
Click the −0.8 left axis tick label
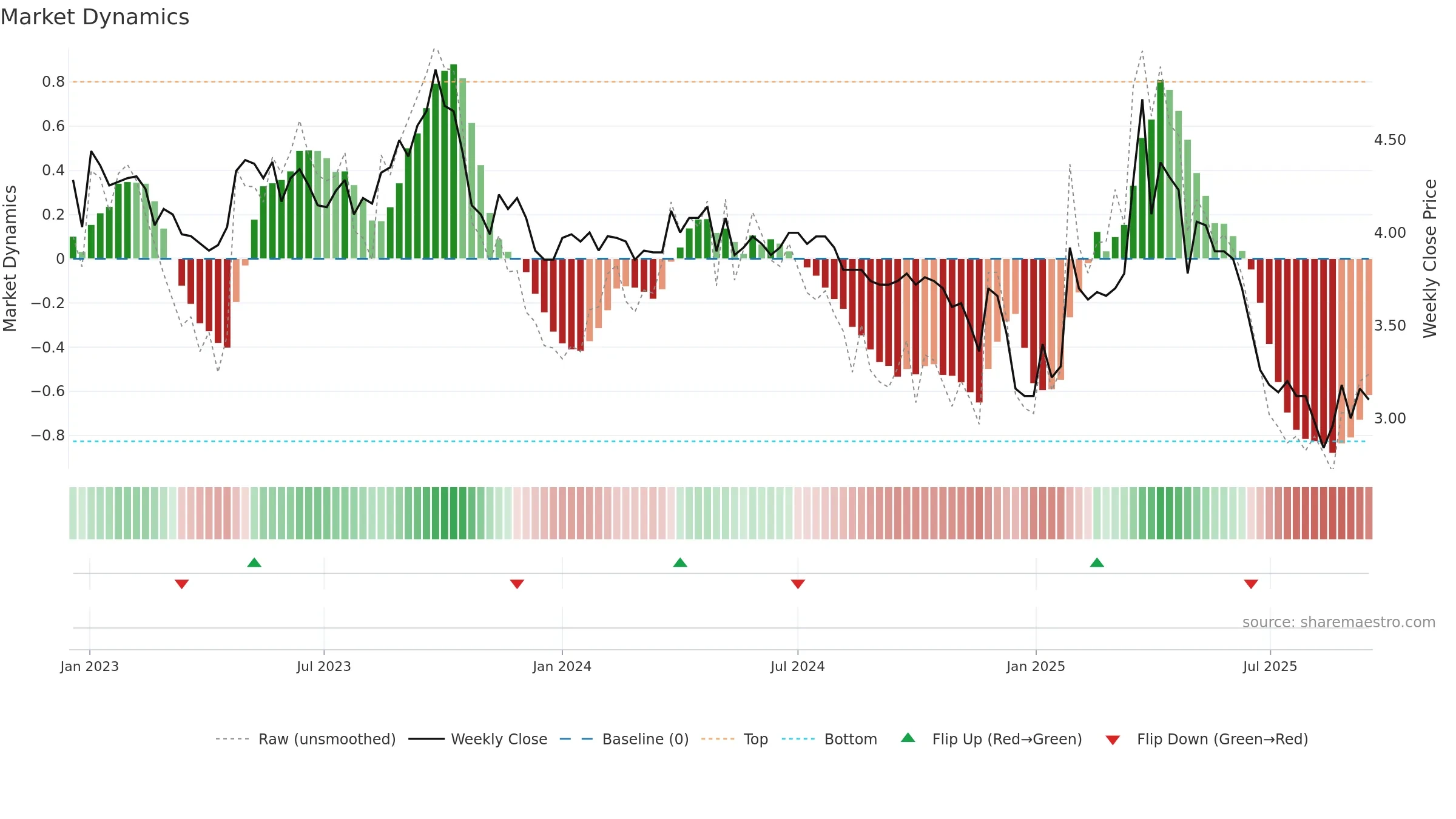click(x=48, y=436)
